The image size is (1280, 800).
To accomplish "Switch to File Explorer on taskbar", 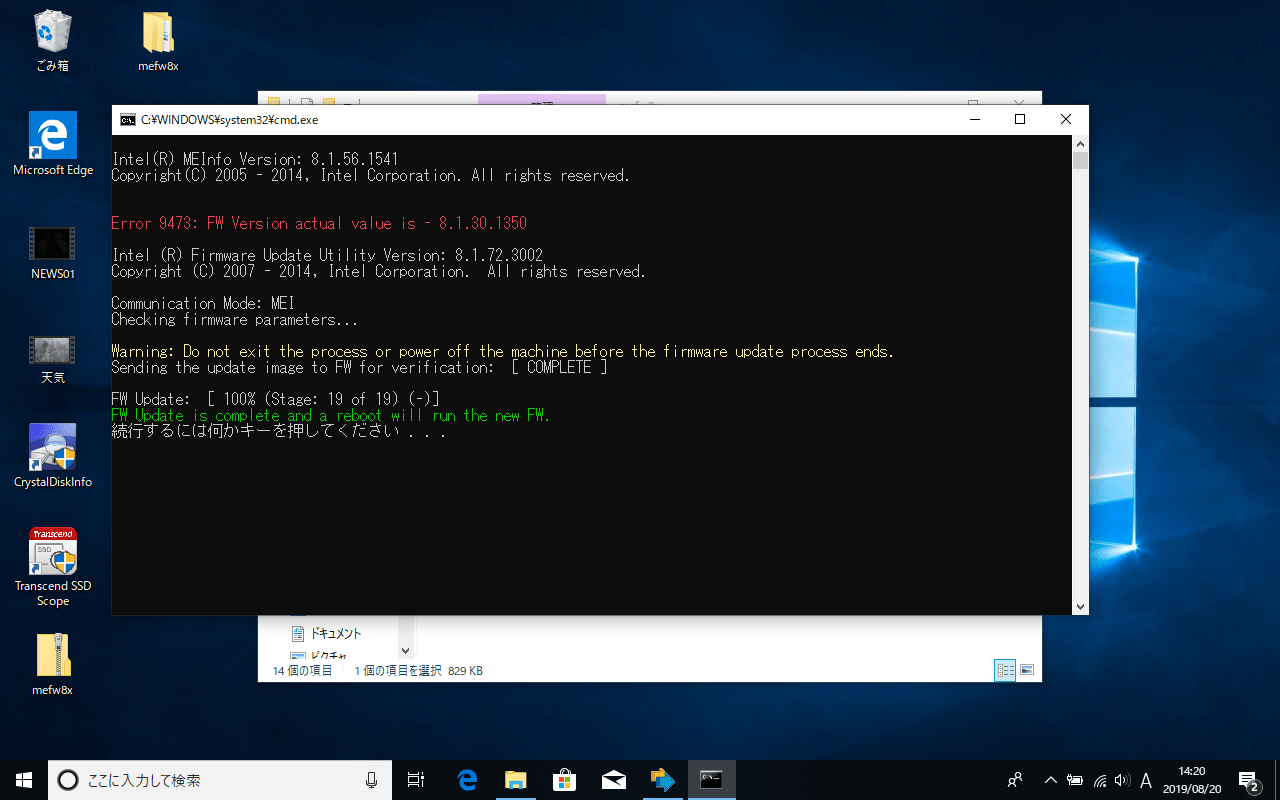I will [x=516, y=780].
